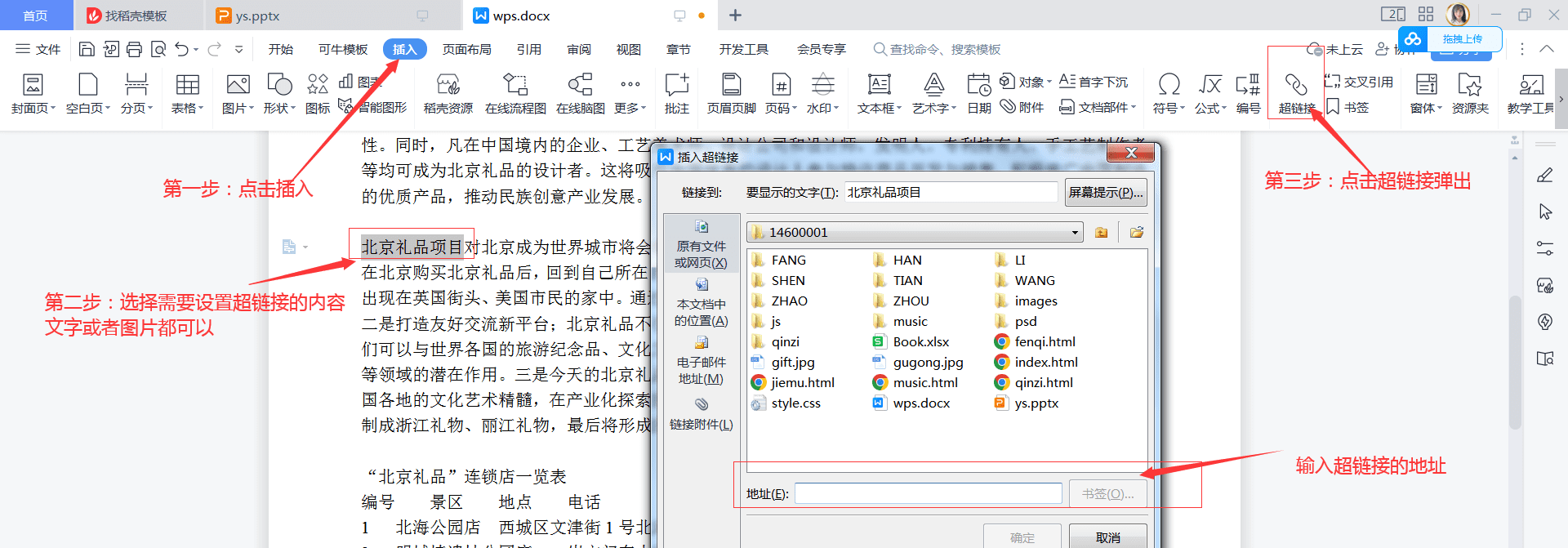This screenshot has width=1568, height=548.
Task: Open the 文件 menu
Action: pyautogui.click(x=38, y=49)
